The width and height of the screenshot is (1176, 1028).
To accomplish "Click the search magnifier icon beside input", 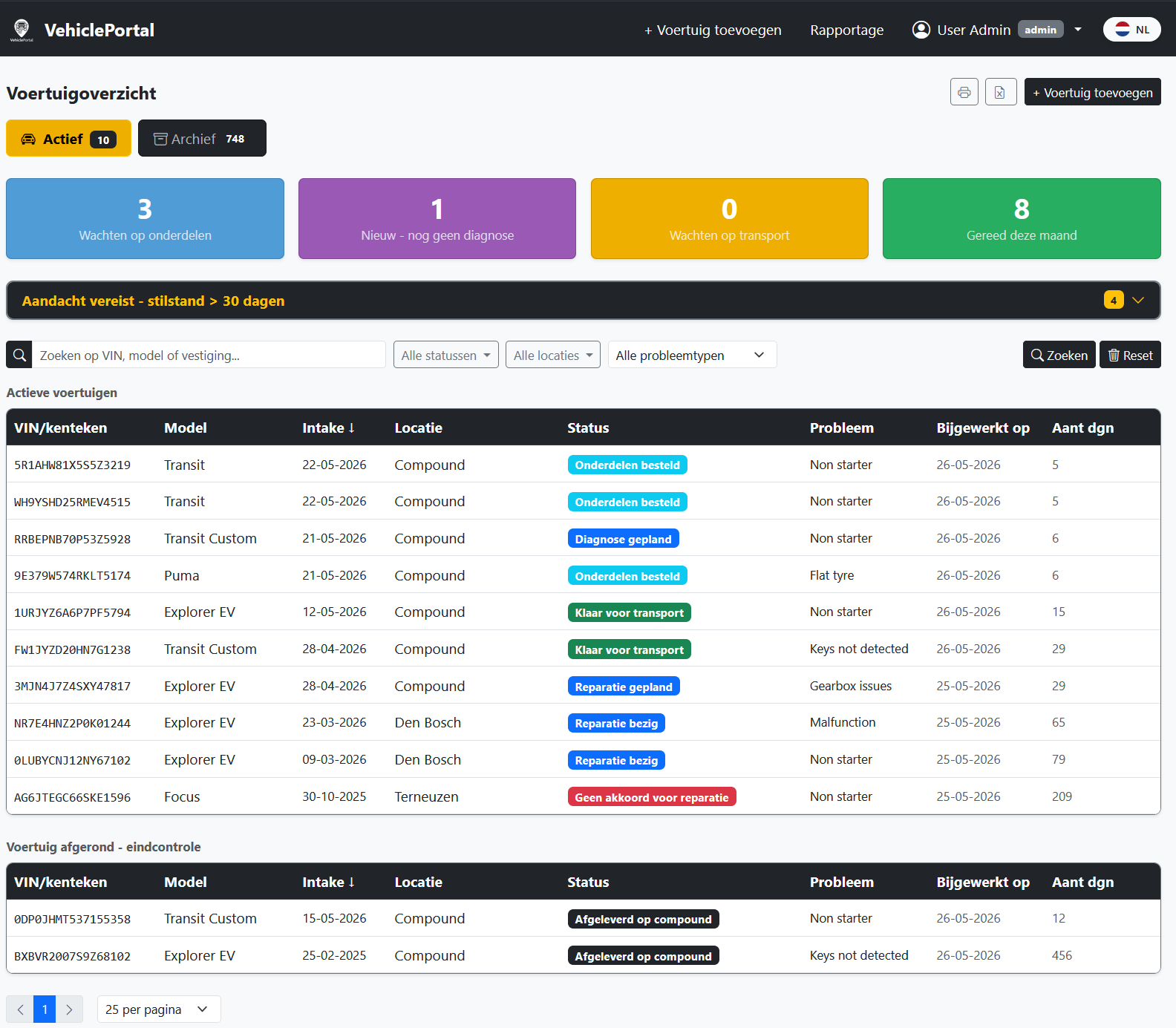I will [x=19, y=355].
